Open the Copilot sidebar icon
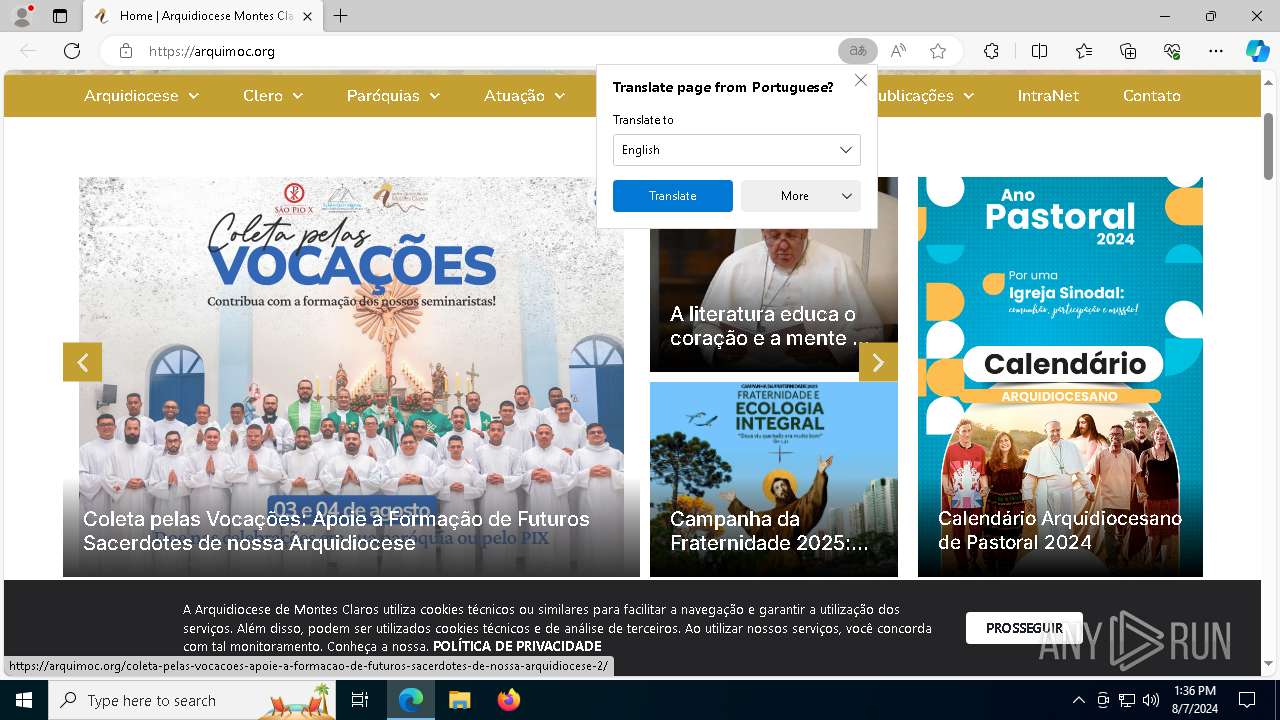Viewport: 1280px width, 720px height. point(1257,51)
